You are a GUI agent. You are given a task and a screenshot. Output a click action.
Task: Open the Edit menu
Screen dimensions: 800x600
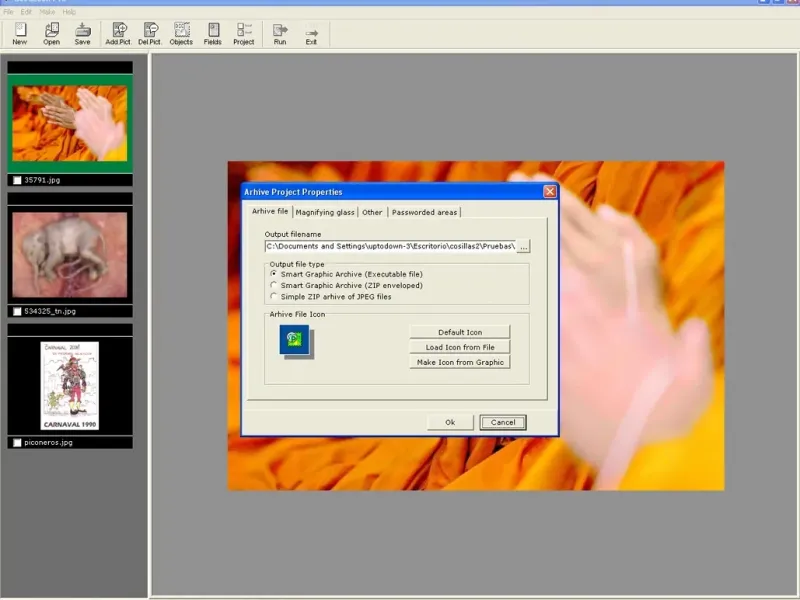tap(26, 12)
